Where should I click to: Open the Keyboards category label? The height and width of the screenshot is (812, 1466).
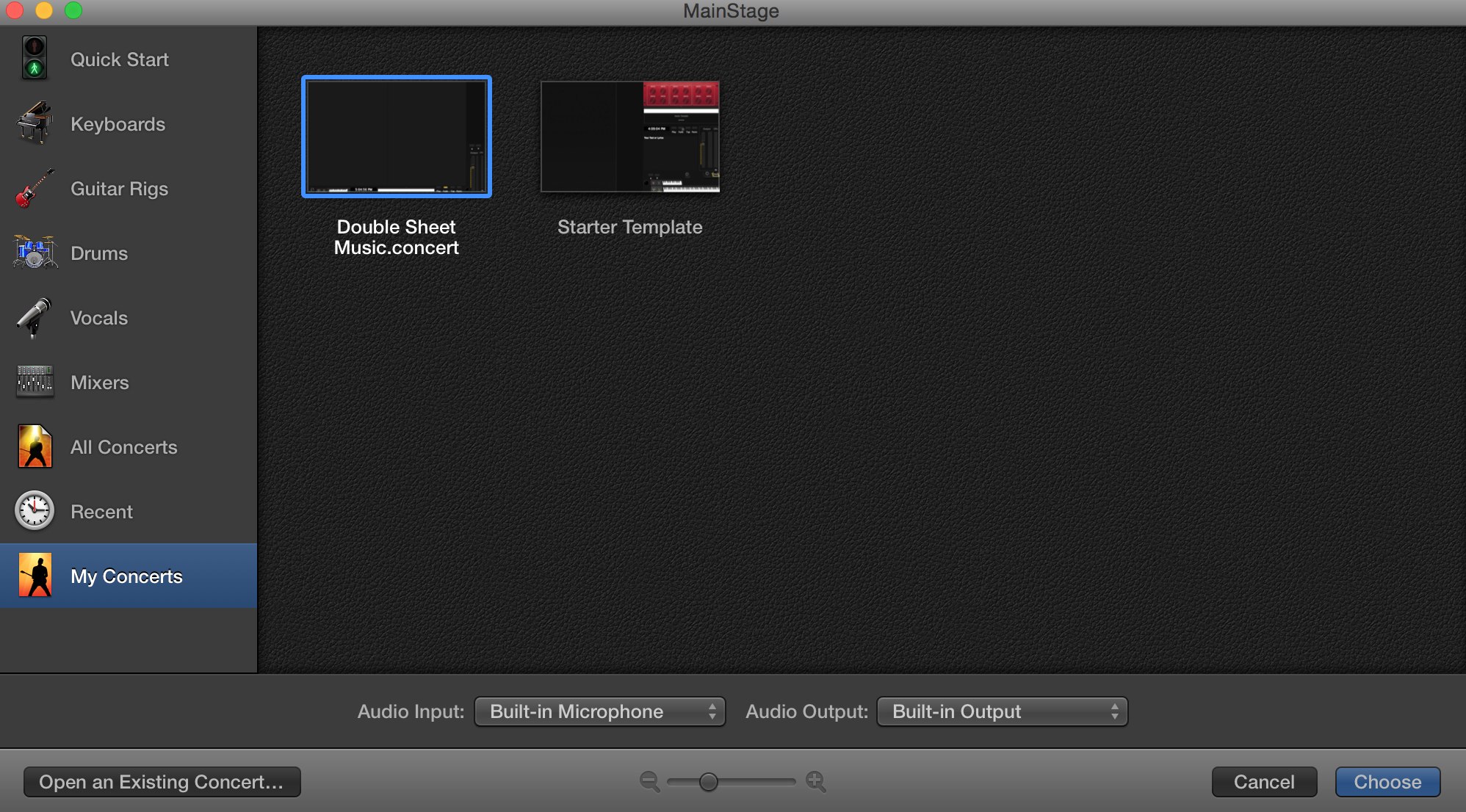(118, 124)
